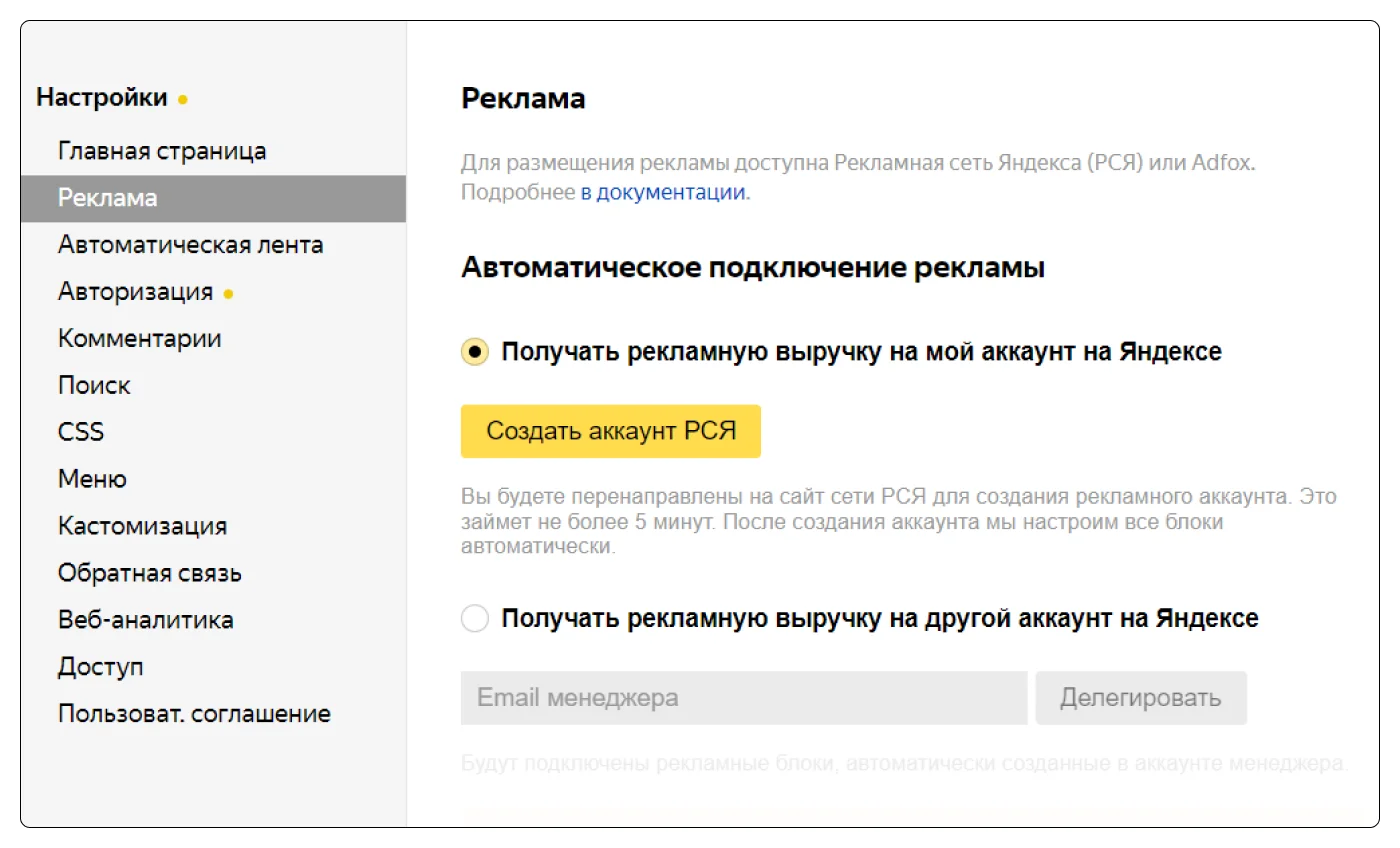Click the Создать аккаунт РСЯ button
This screenshot has height=848, width=1400.
611,431
